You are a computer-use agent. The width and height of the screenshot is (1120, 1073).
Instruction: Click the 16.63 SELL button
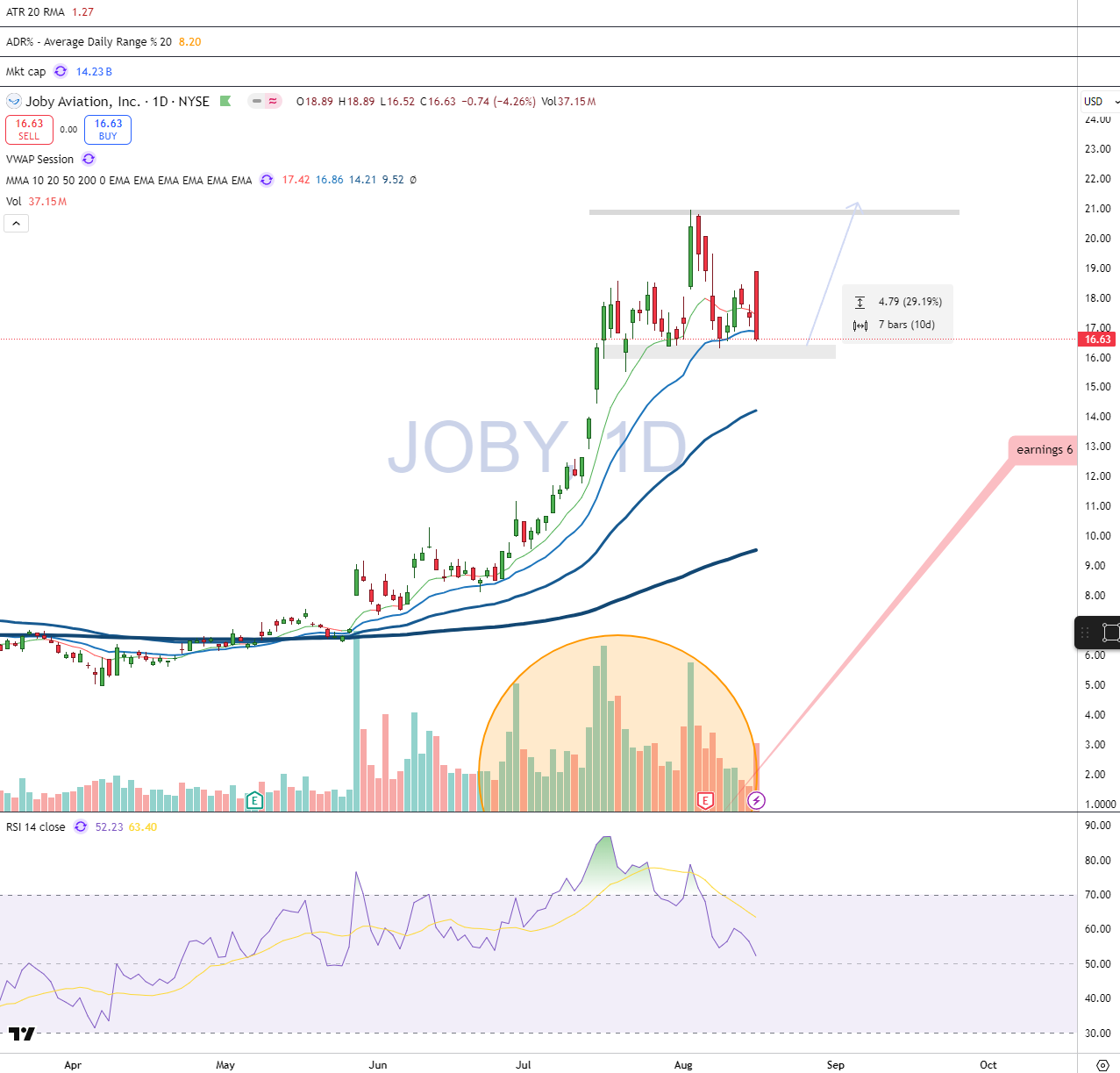[29, 130]
